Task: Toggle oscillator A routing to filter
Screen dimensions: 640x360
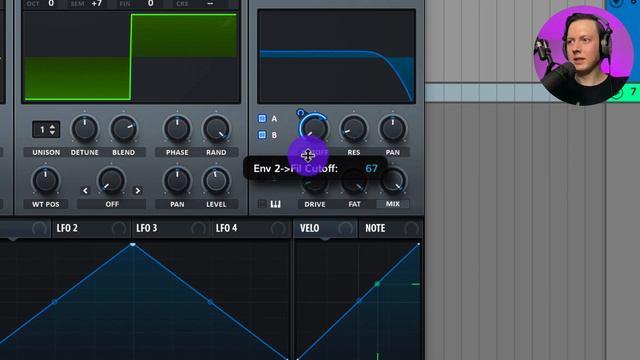Action: tap(262, 118)
